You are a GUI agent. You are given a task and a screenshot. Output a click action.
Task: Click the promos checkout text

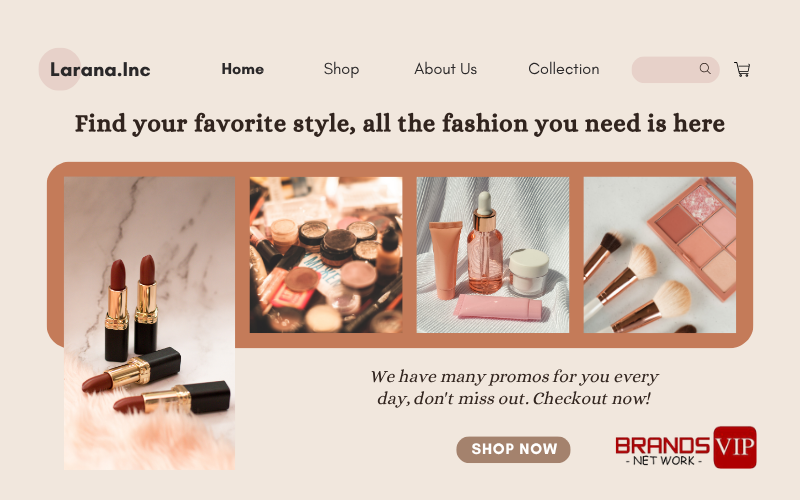pos(514,387)
